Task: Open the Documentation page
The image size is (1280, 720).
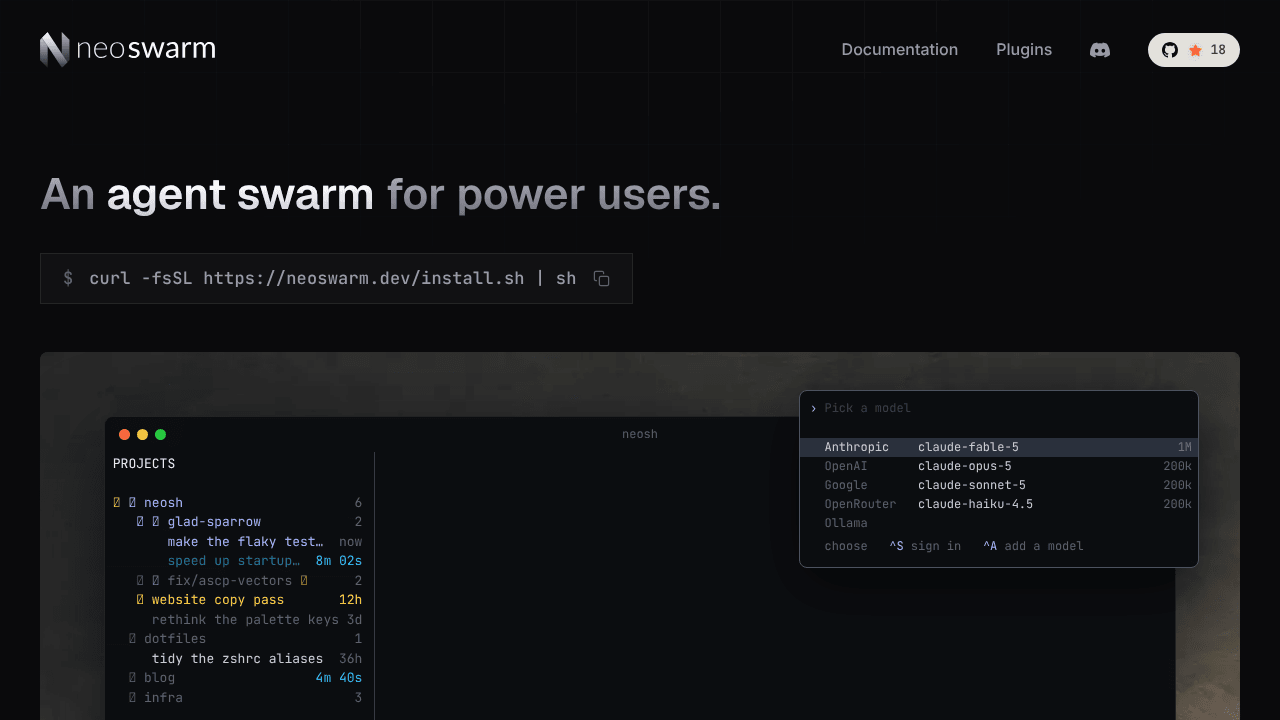Action: [x=900, y=50]
